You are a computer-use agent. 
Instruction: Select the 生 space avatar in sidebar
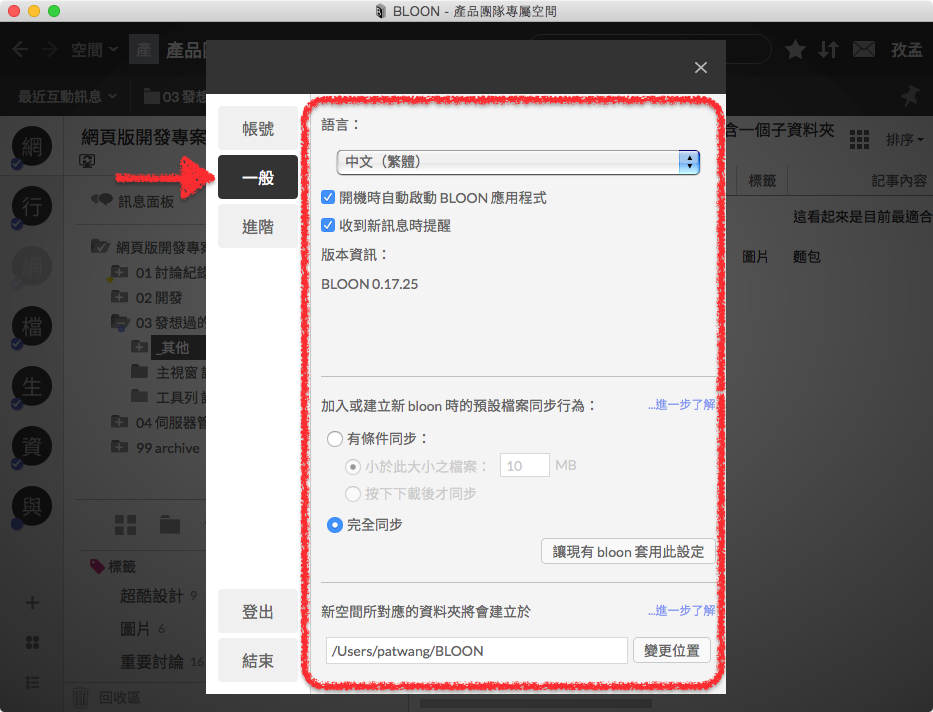tap(32, 386)
